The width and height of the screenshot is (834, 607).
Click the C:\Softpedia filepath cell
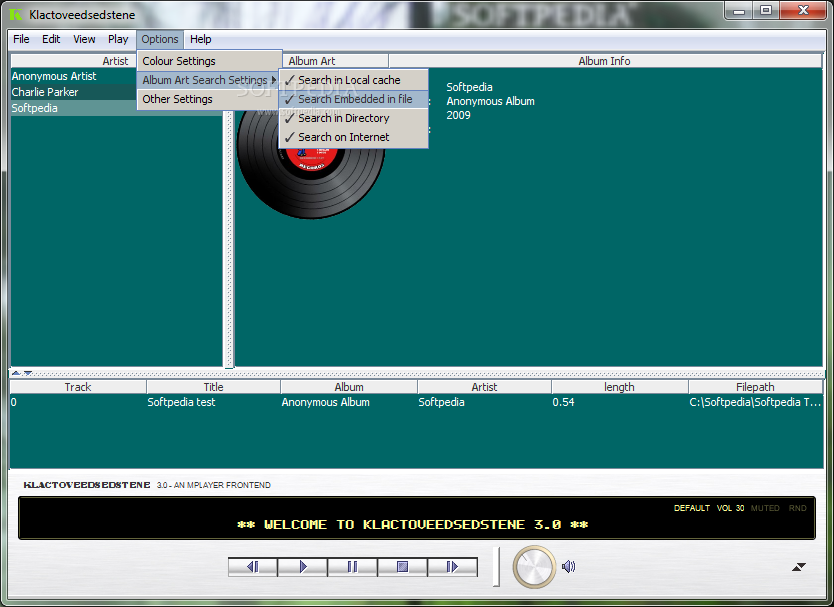click(755, 402)
